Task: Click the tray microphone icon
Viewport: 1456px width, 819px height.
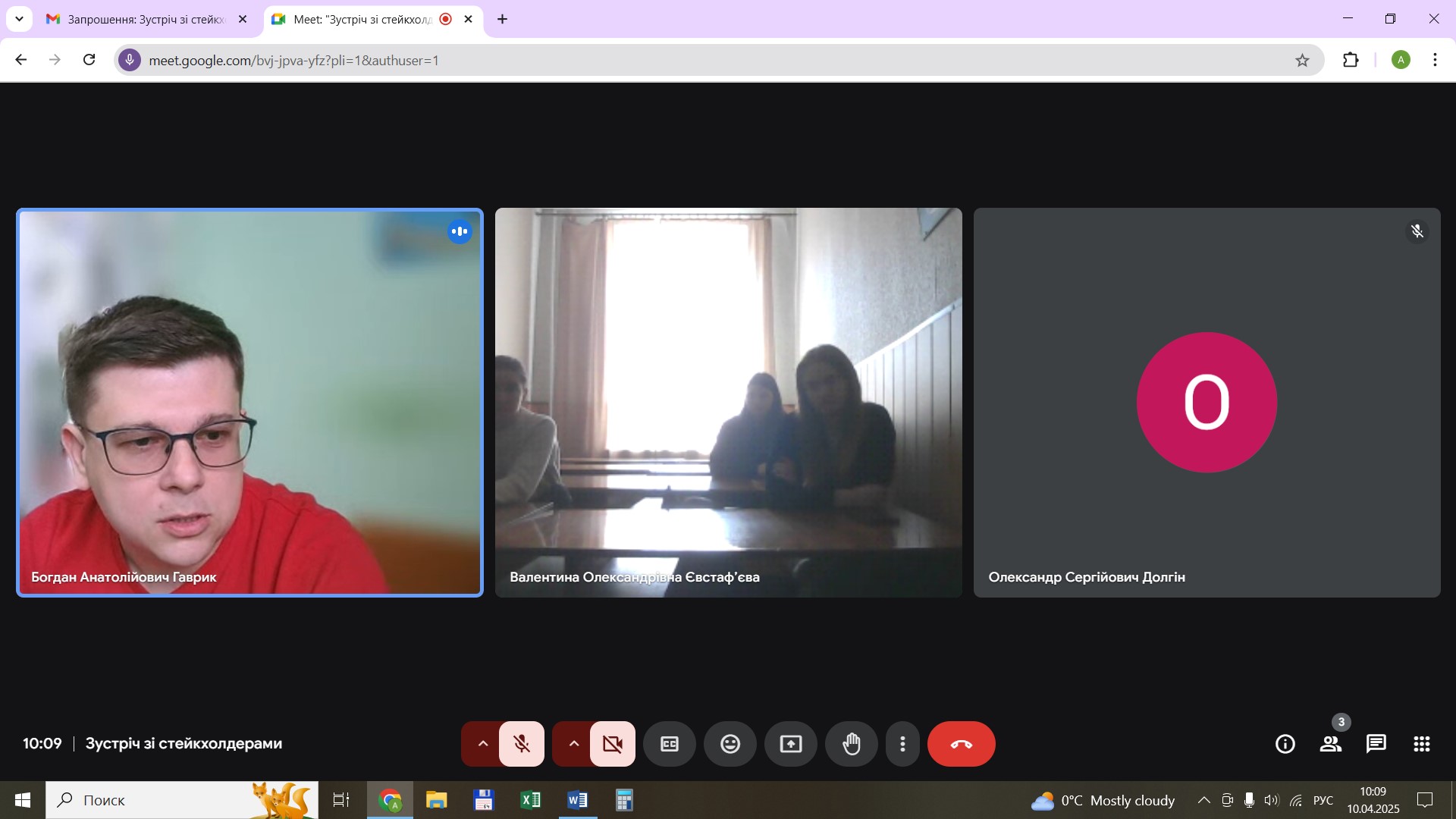Action: (x=1249, y=800)
